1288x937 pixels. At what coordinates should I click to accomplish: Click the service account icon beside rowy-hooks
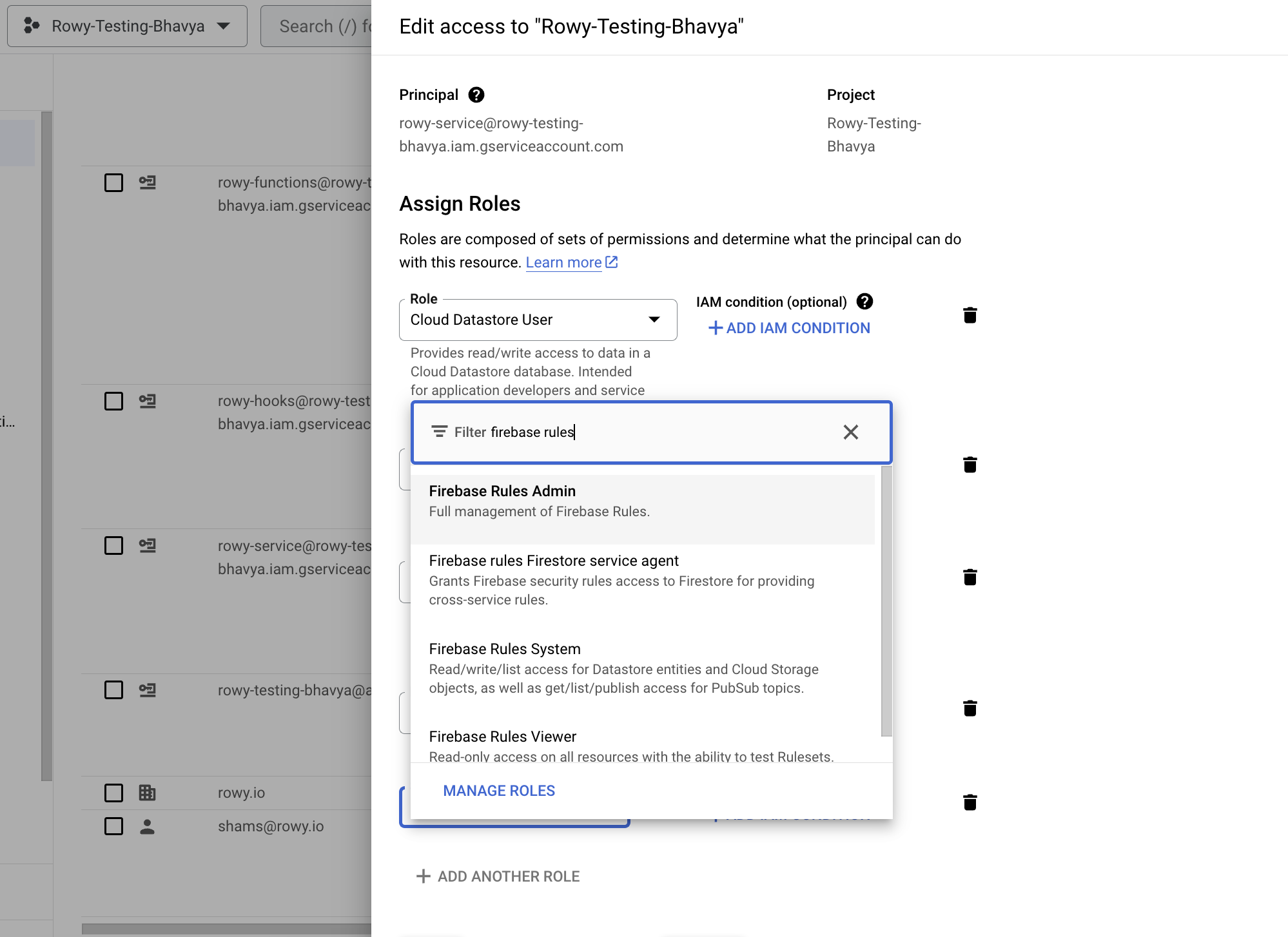point(147,401)
